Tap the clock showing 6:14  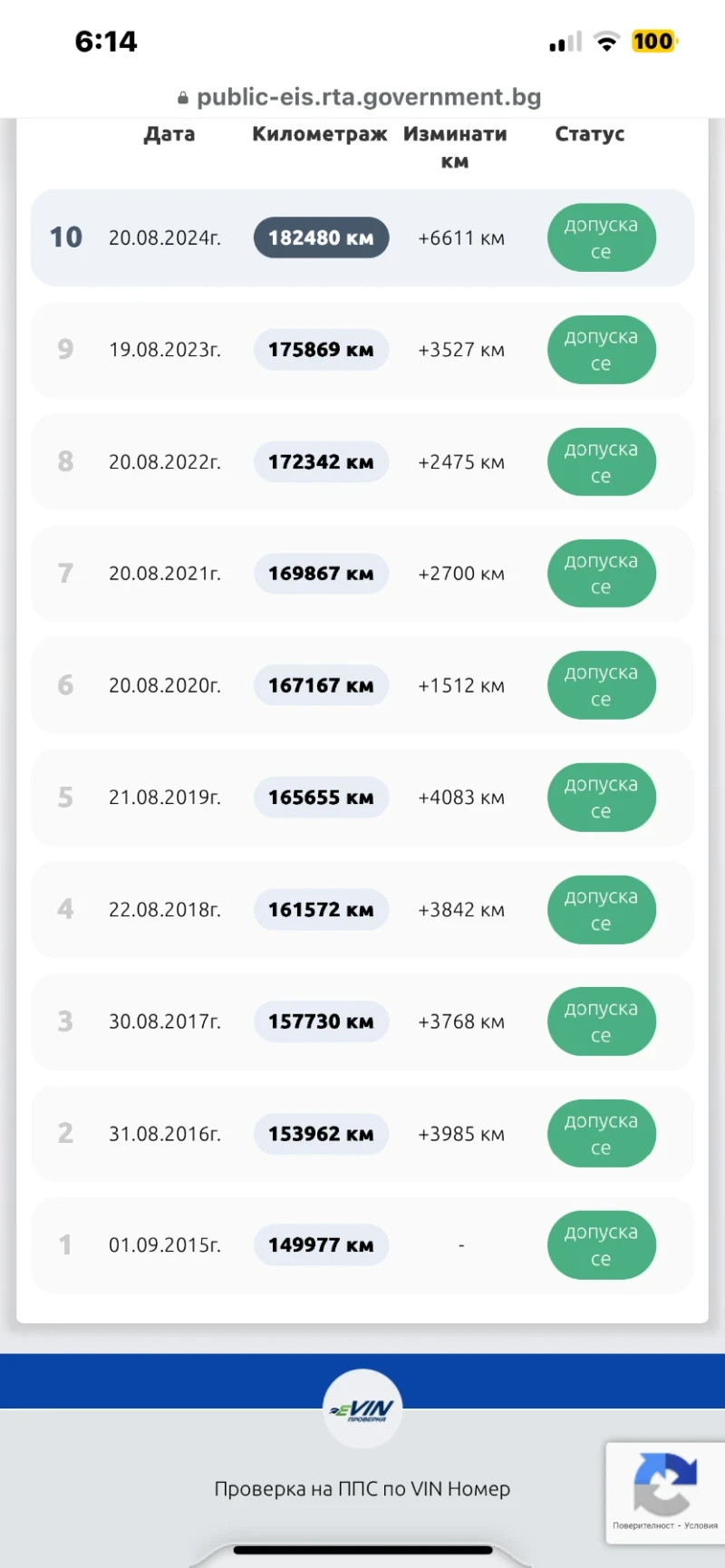tap(106, 42)
